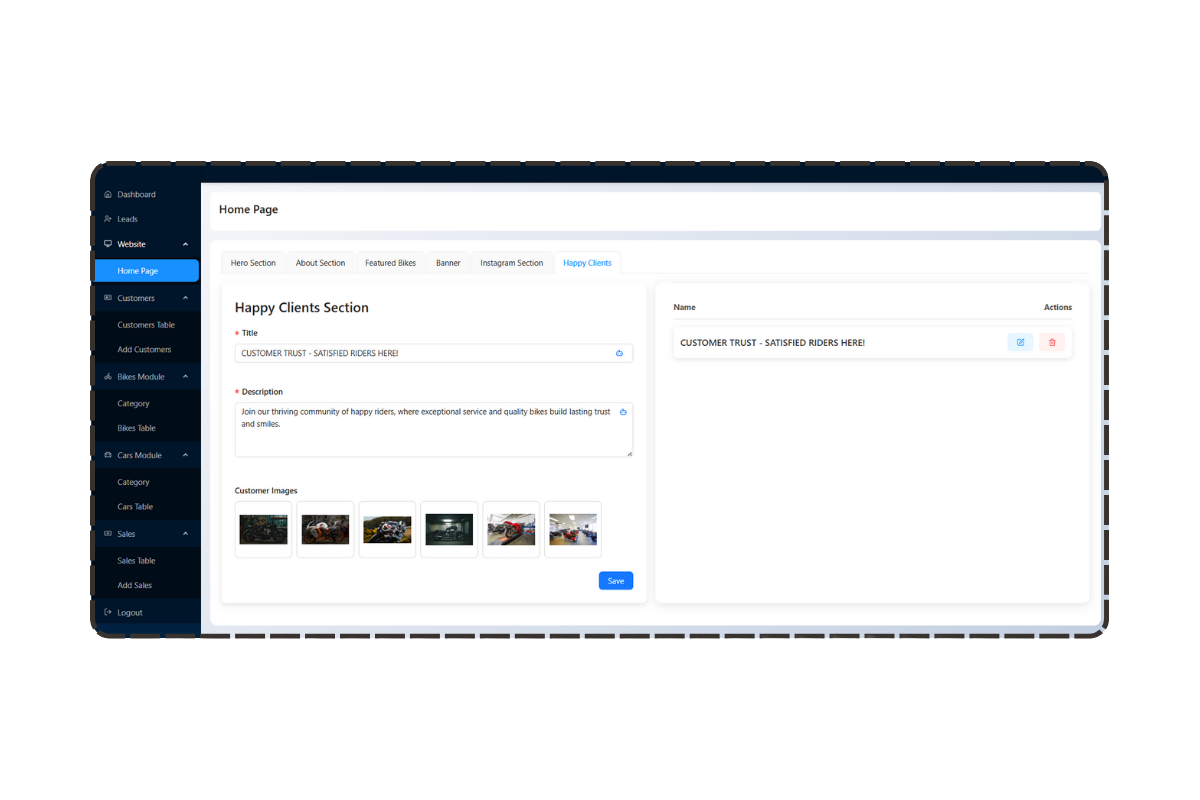This screenshot has width=1200, height=800.
Task: Click the red trash delete icon
Action: tap(1052, 342)
